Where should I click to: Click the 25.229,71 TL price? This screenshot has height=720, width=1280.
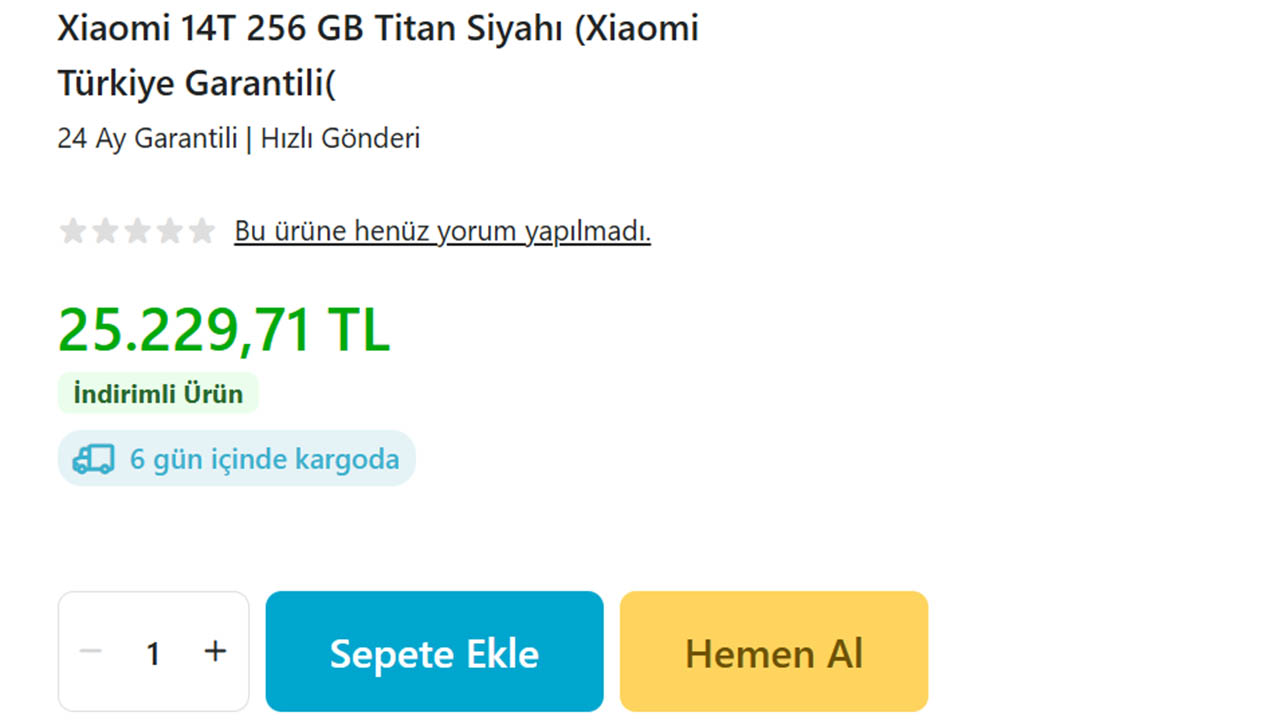pos(224,329)
